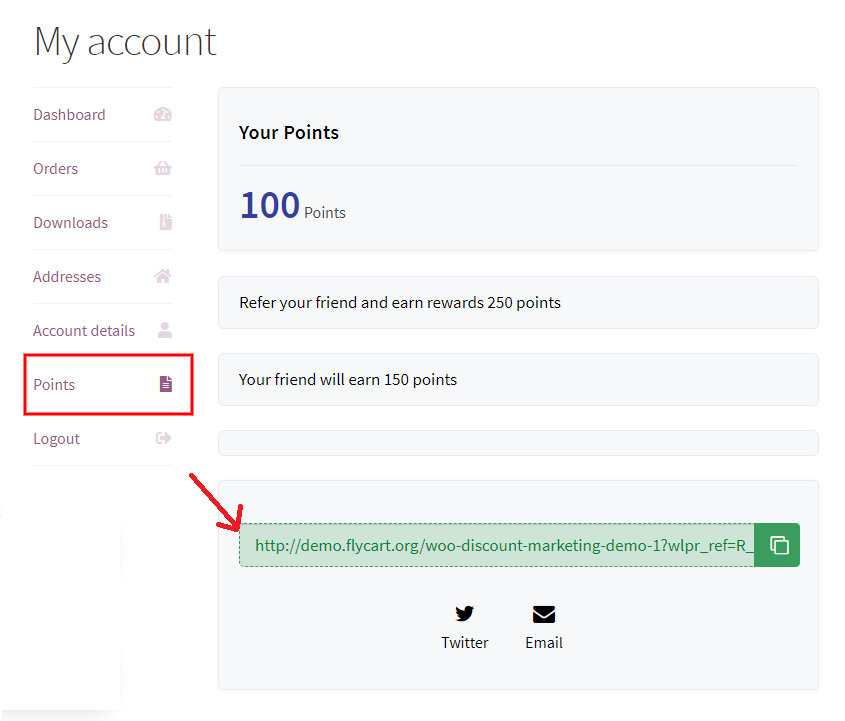Select the Points document icon

(165, 384)
